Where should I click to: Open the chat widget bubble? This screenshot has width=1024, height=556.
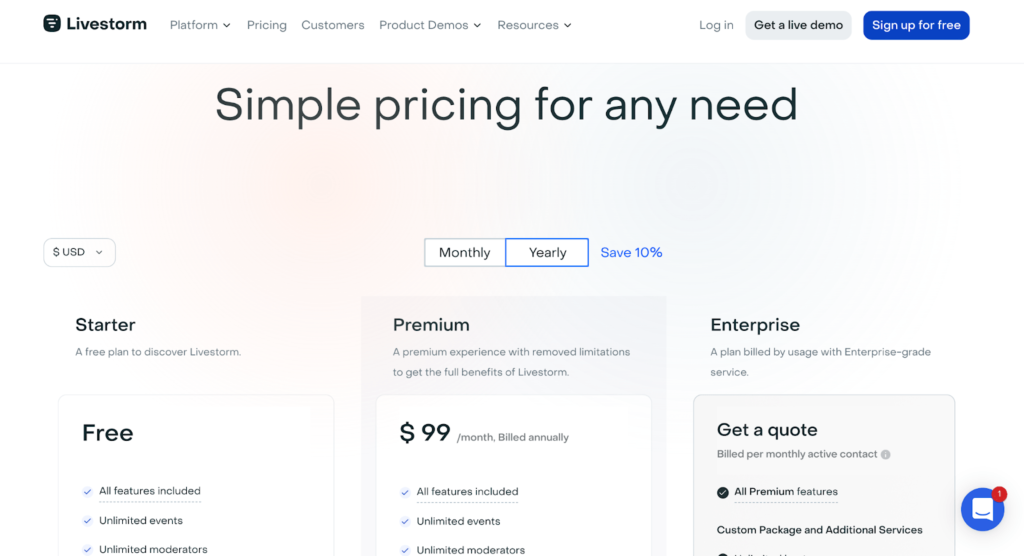tap(982, 510)
